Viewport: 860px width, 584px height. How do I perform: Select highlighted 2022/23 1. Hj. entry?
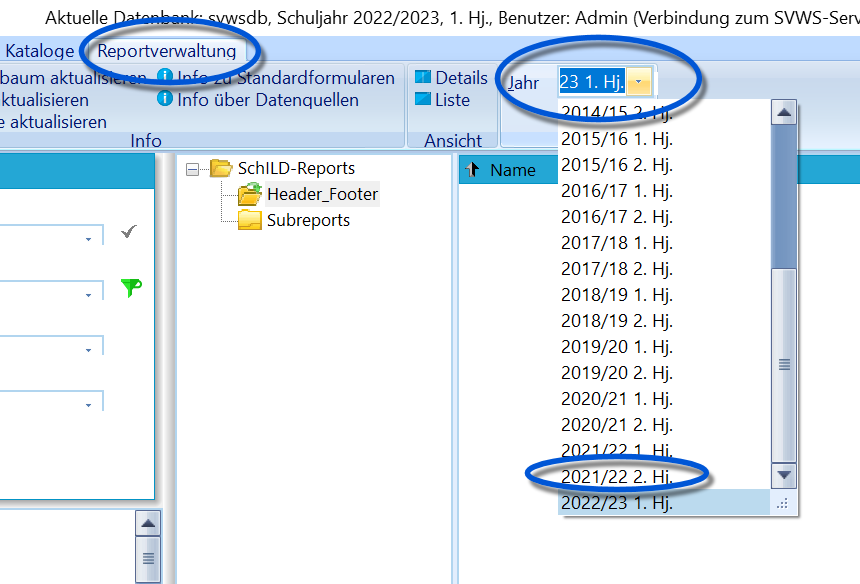pyautogui.click(x=664, y=503)
